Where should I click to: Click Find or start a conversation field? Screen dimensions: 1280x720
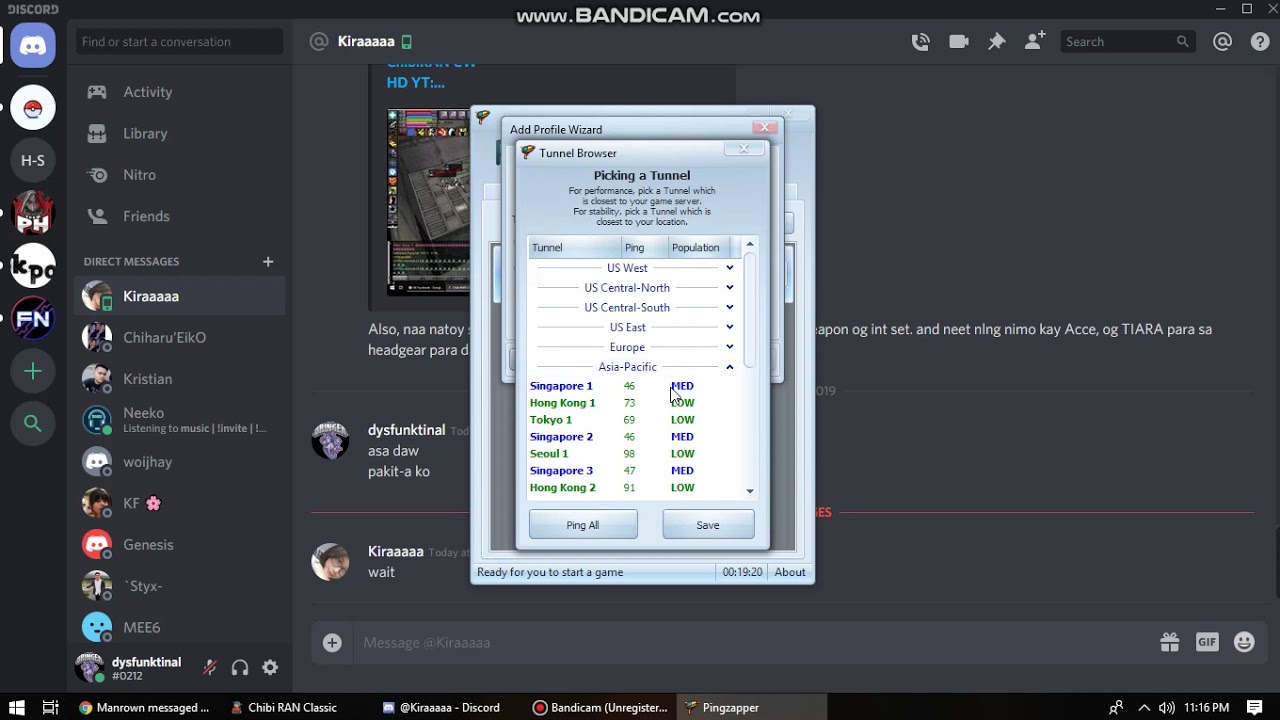tap(180, 42)
